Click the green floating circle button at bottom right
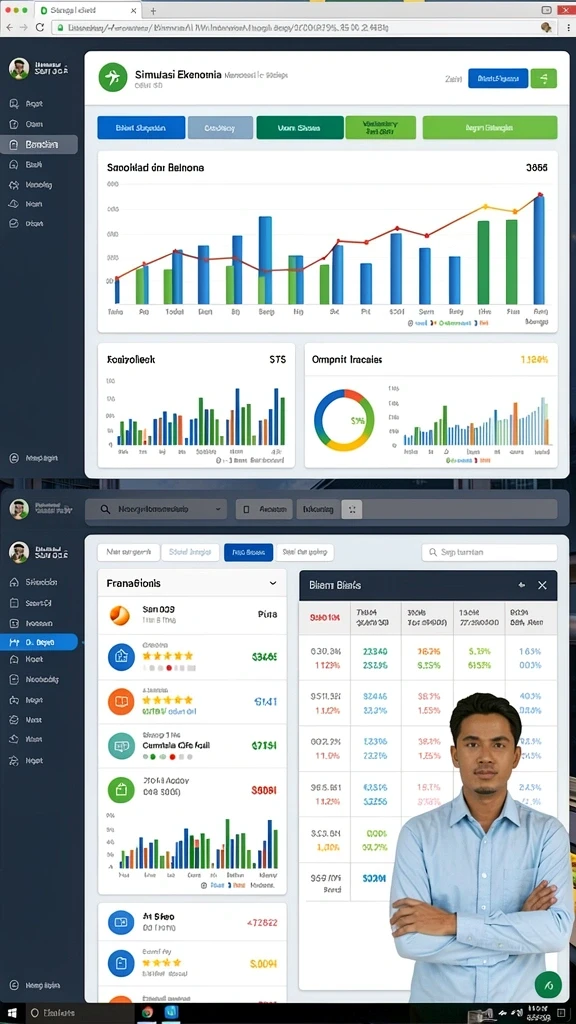576x1024 pixels. [548, 985]
